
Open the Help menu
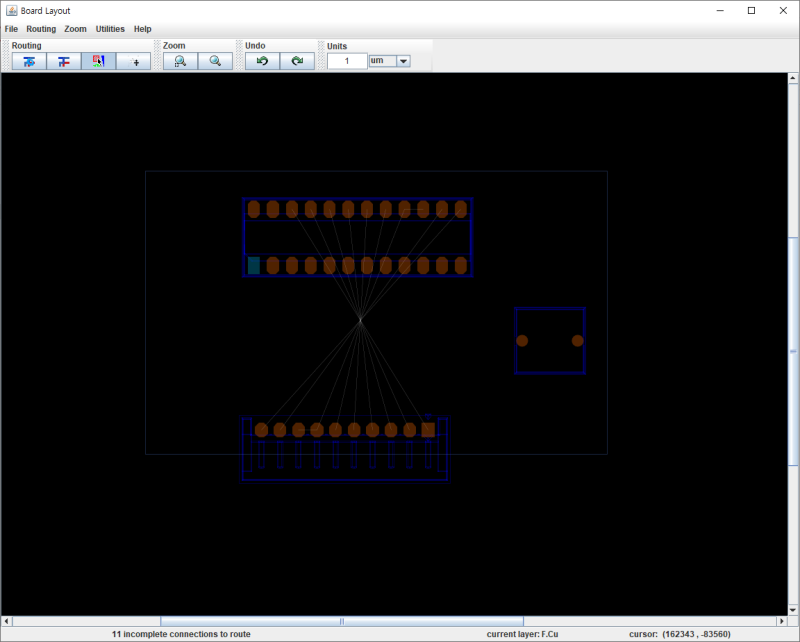tap(142, 29)
